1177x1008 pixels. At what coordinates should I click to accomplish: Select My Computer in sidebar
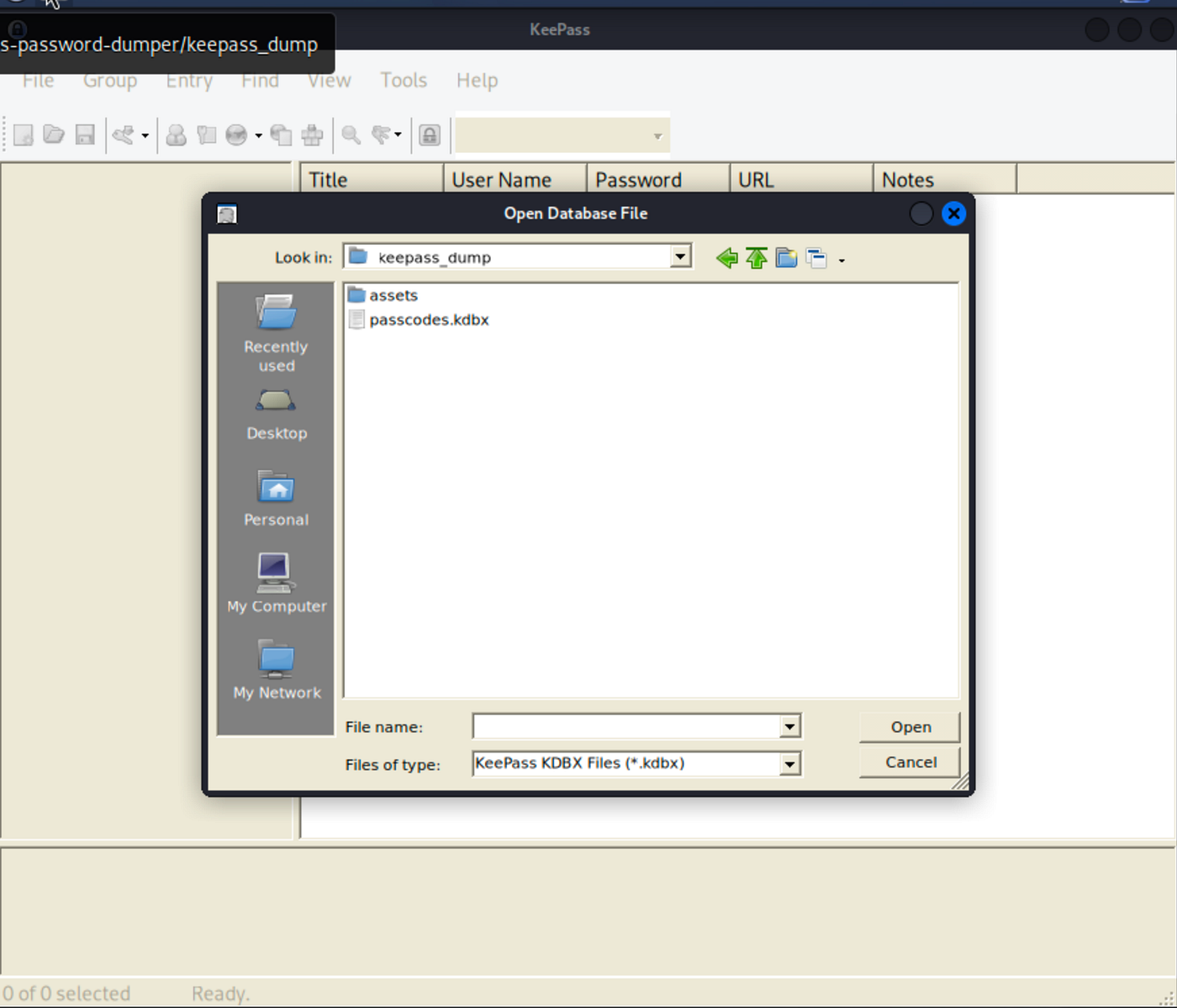(x=277, y=583)
